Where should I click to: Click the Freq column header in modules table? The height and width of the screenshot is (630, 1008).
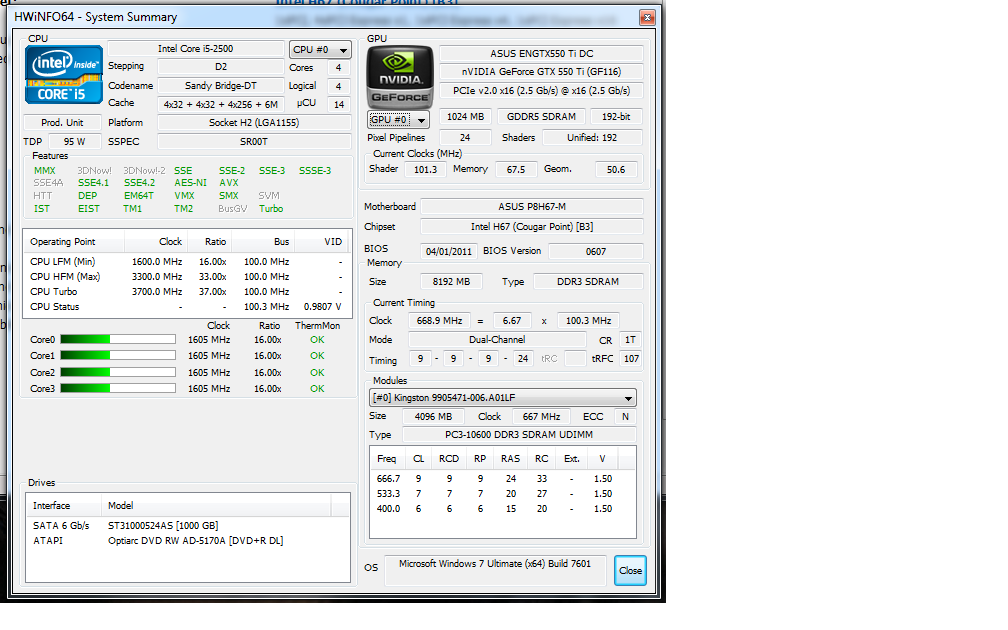[387, 458]
